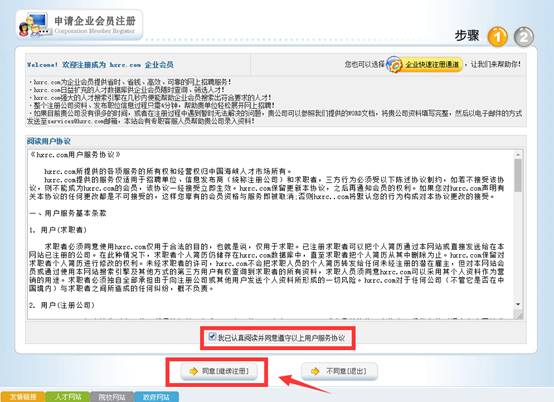Toggle the user agreement checkbox
Screen dimensions: 554x402
(212, 336)
